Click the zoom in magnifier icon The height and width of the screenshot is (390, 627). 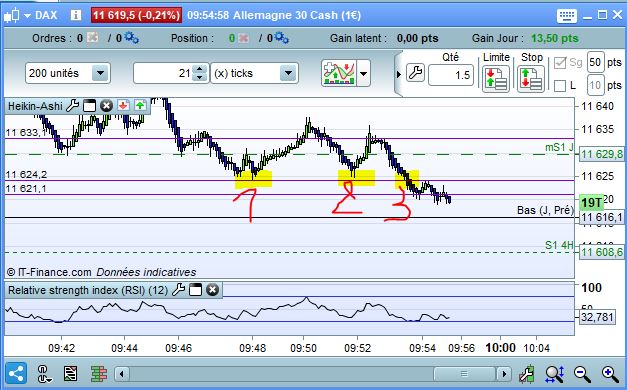[x=610, y=374]
